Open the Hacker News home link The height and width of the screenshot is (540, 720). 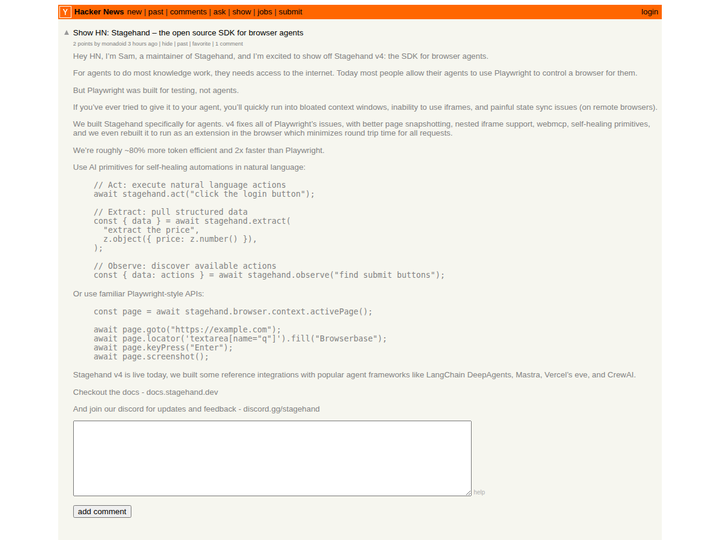99,12
